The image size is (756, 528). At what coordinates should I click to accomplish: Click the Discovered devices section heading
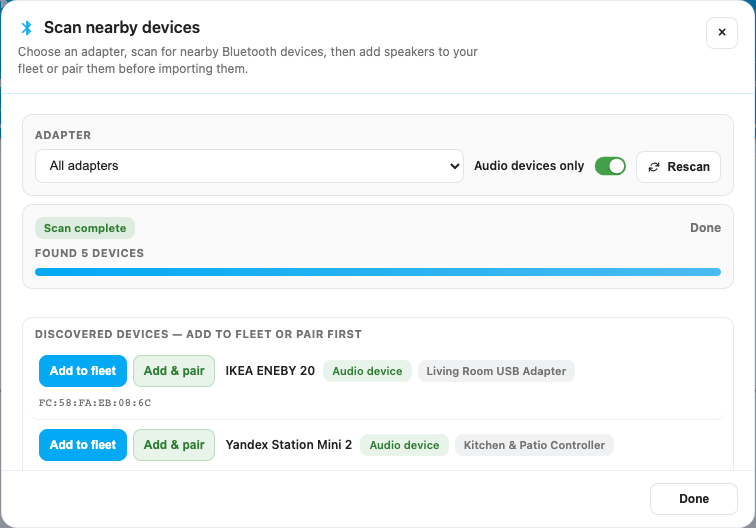(x=198, y=334)
